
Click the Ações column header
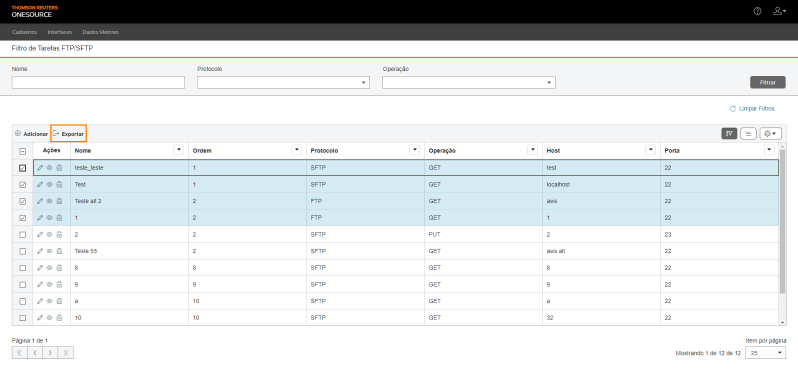point(51,150)
